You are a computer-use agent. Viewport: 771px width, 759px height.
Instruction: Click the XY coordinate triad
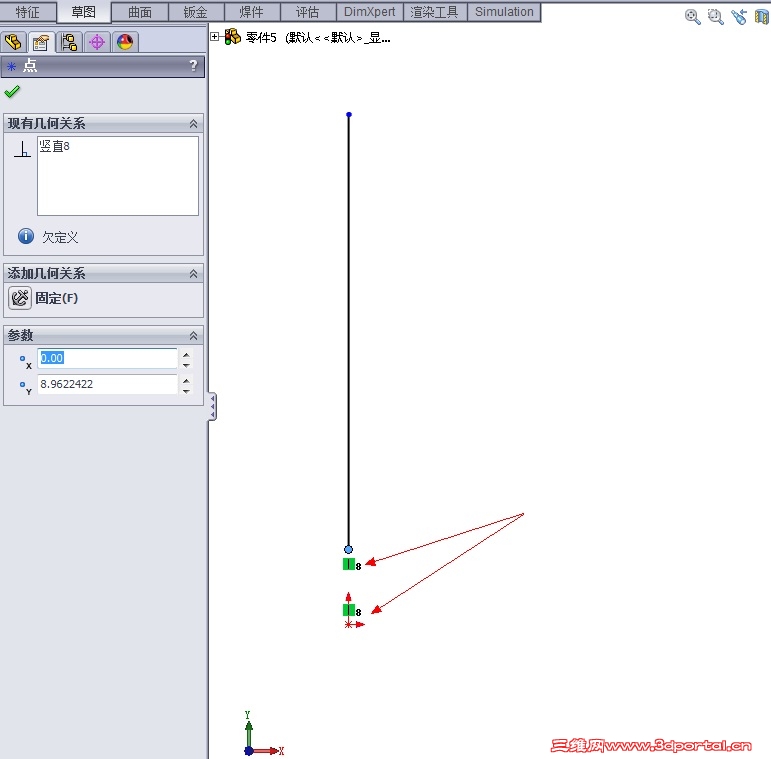(x=263, y=734)
